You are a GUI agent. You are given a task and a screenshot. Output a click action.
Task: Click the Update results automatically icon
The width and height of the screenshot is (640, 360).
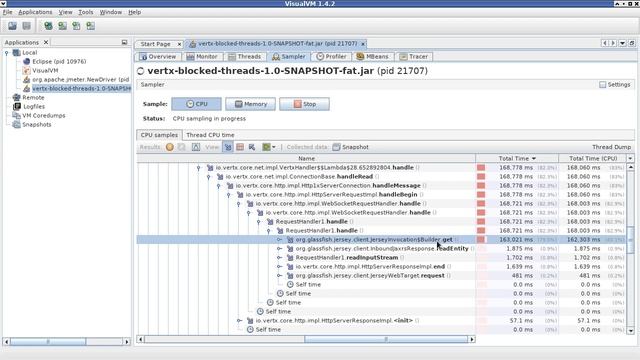(x=170, y=147)
